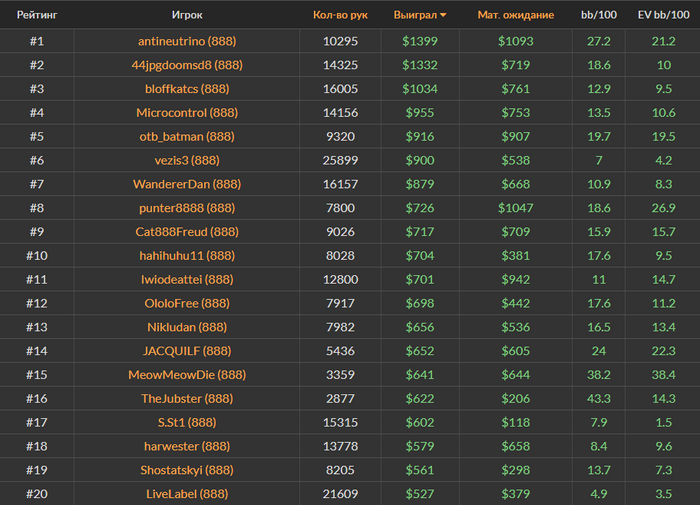Screen dimensions: 700x505
Task: Open player 44jpgdoomsd8 (888) profile
Action: point(187,65)
